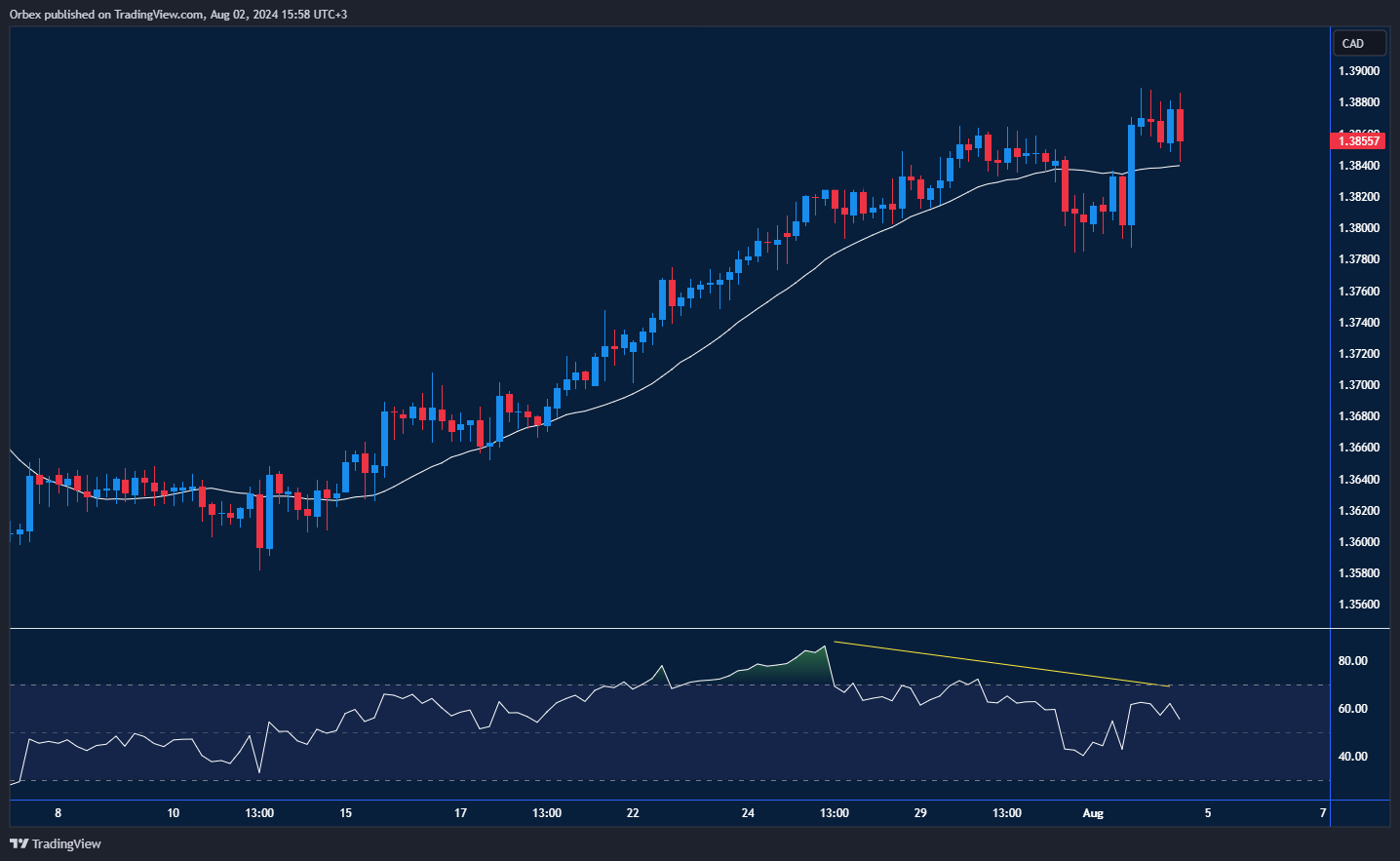Click the 40.00 RSI scale label

1352,757
